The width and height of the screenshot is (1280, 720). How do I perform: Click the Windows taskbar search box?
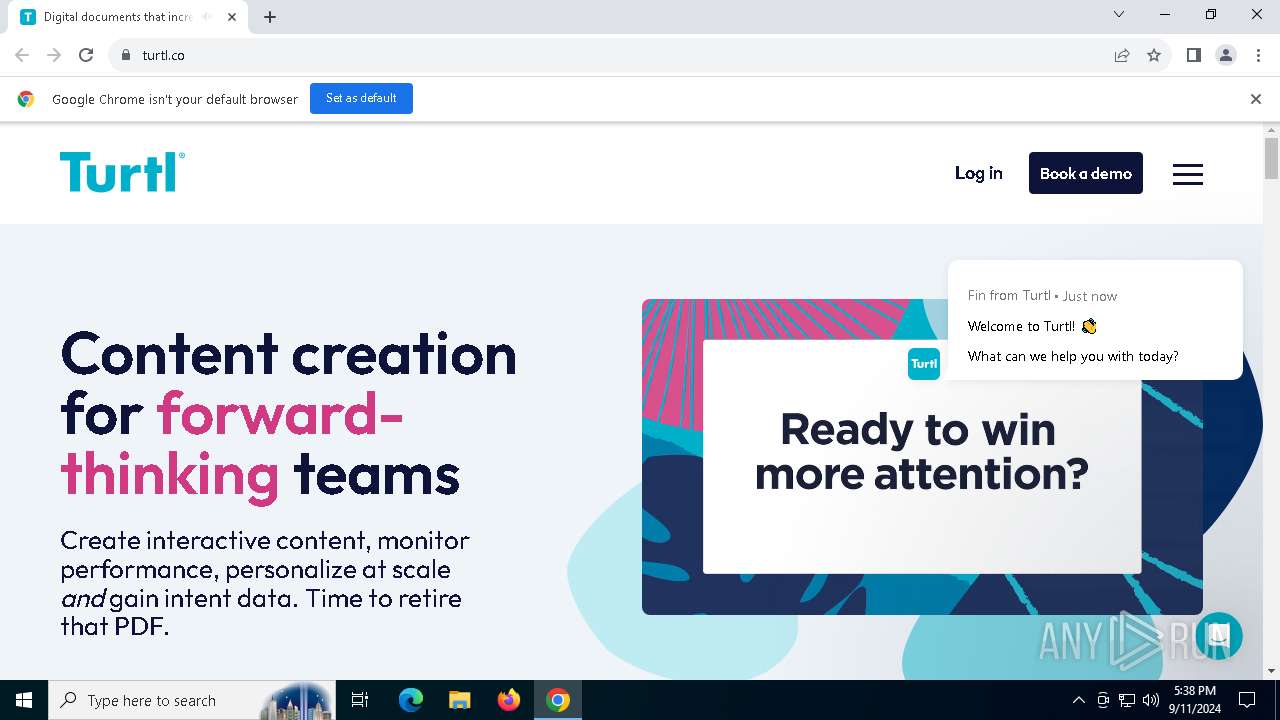pyautogui.click(x=191, y=700)
